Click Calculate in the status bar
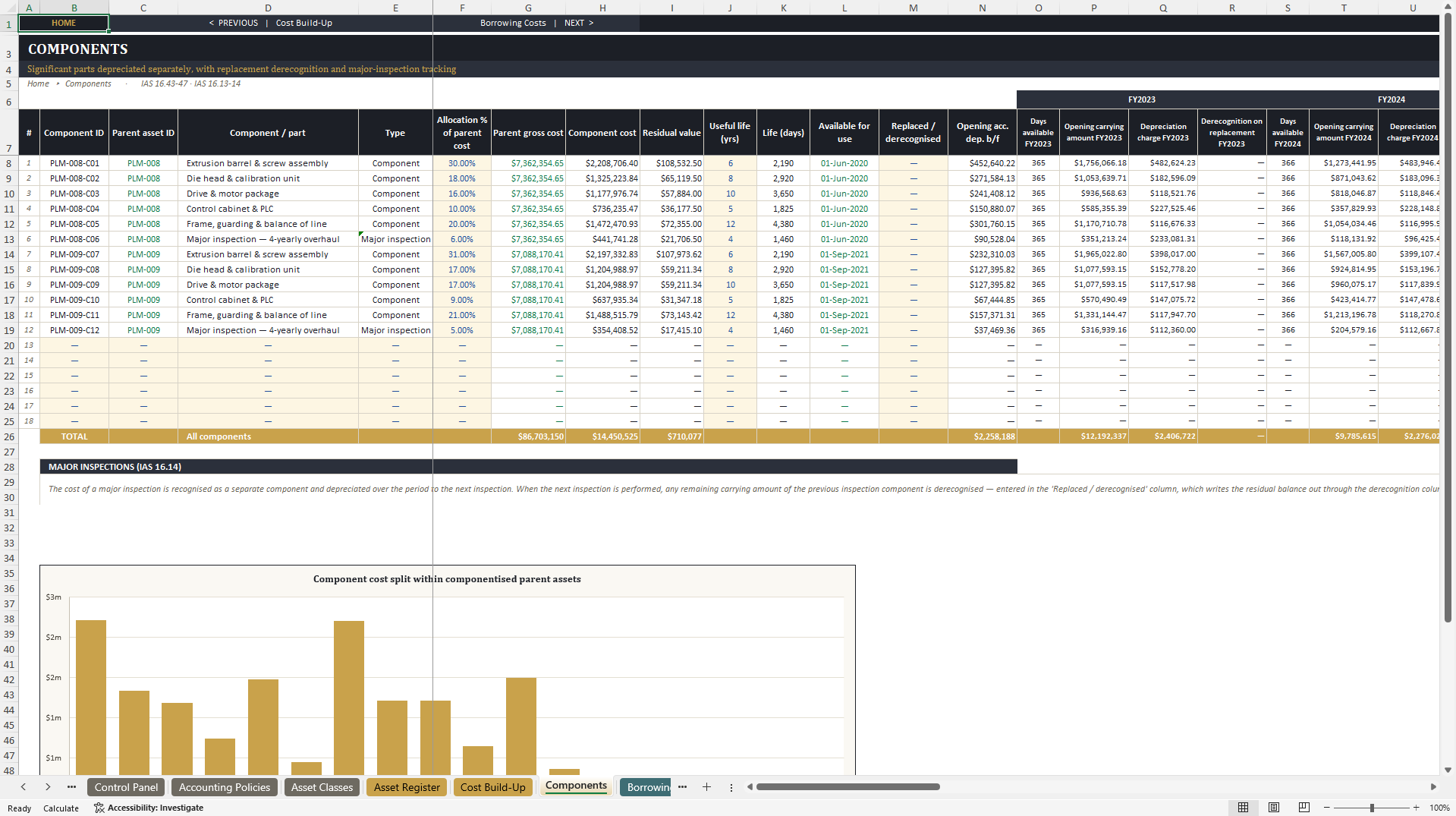This screenshot has height=816, width=1456. [61, 808]
